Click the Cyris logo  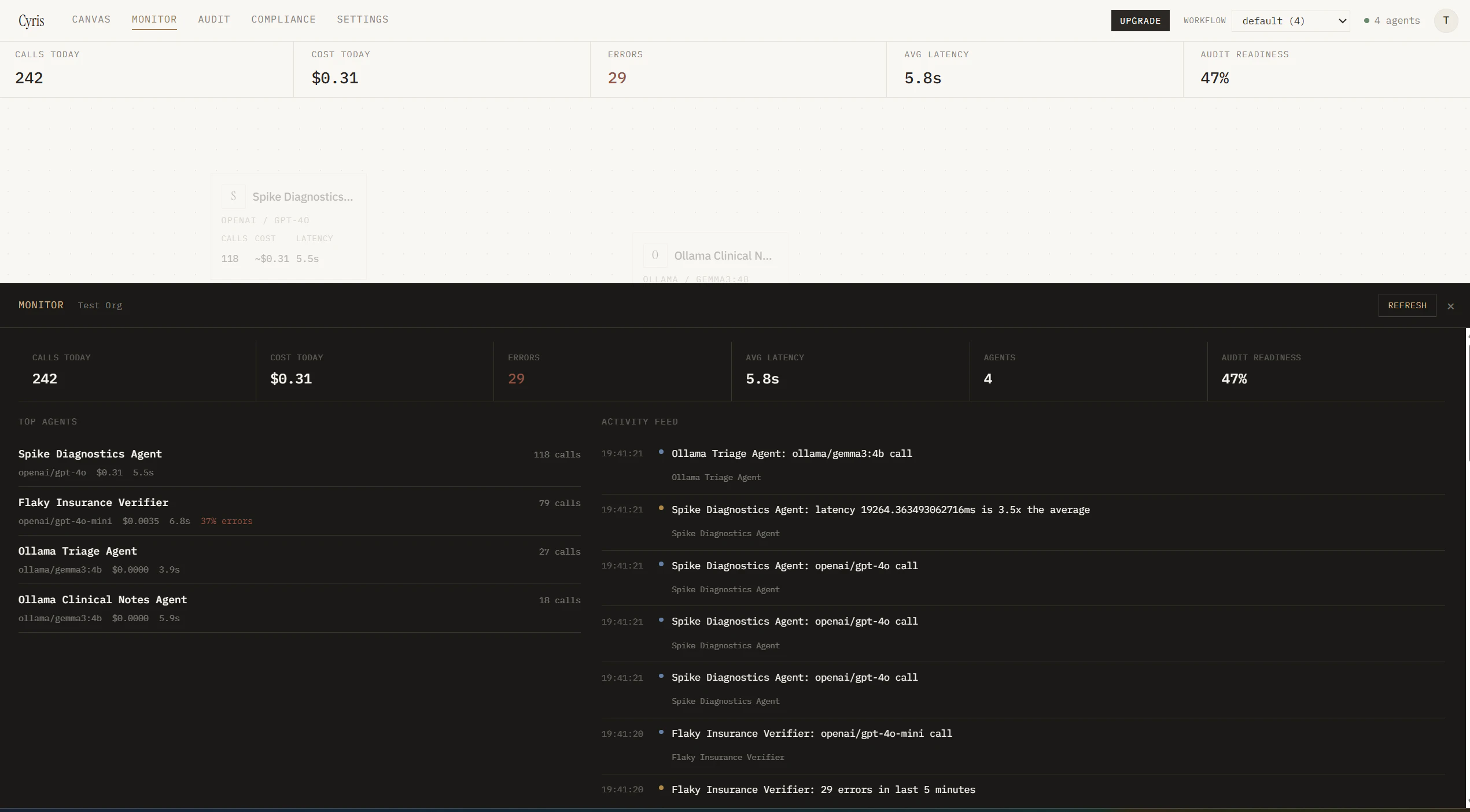pyautogui.click(x=32, y=20)
